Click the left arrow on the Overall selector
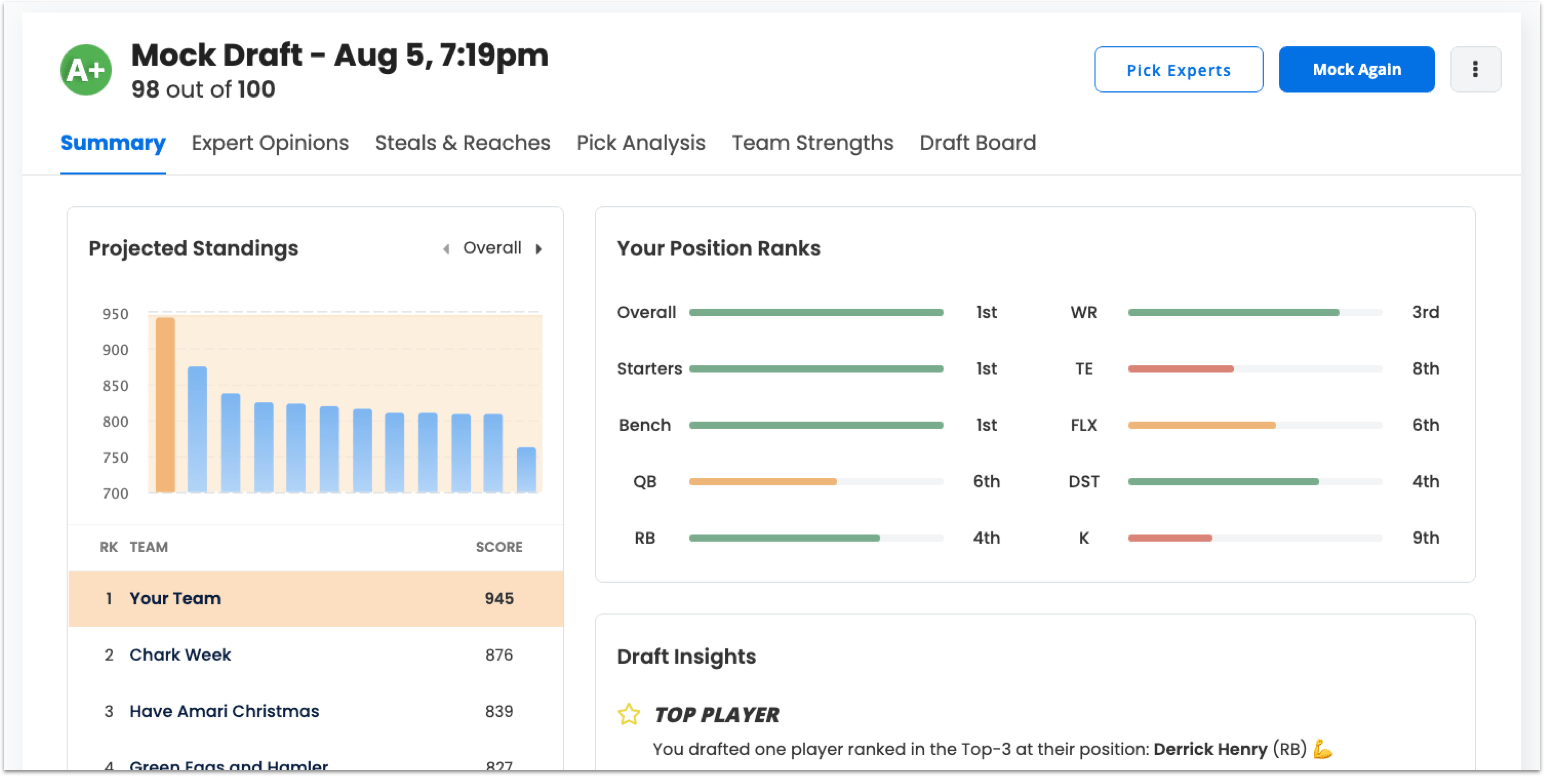 [446, 248]
